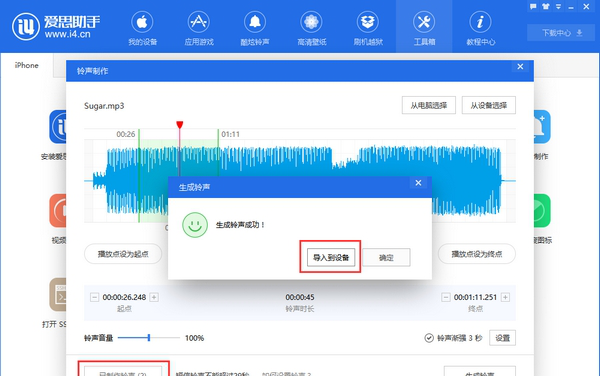
Task: Click the smiley success icon
Action: (x=195, y=225)
